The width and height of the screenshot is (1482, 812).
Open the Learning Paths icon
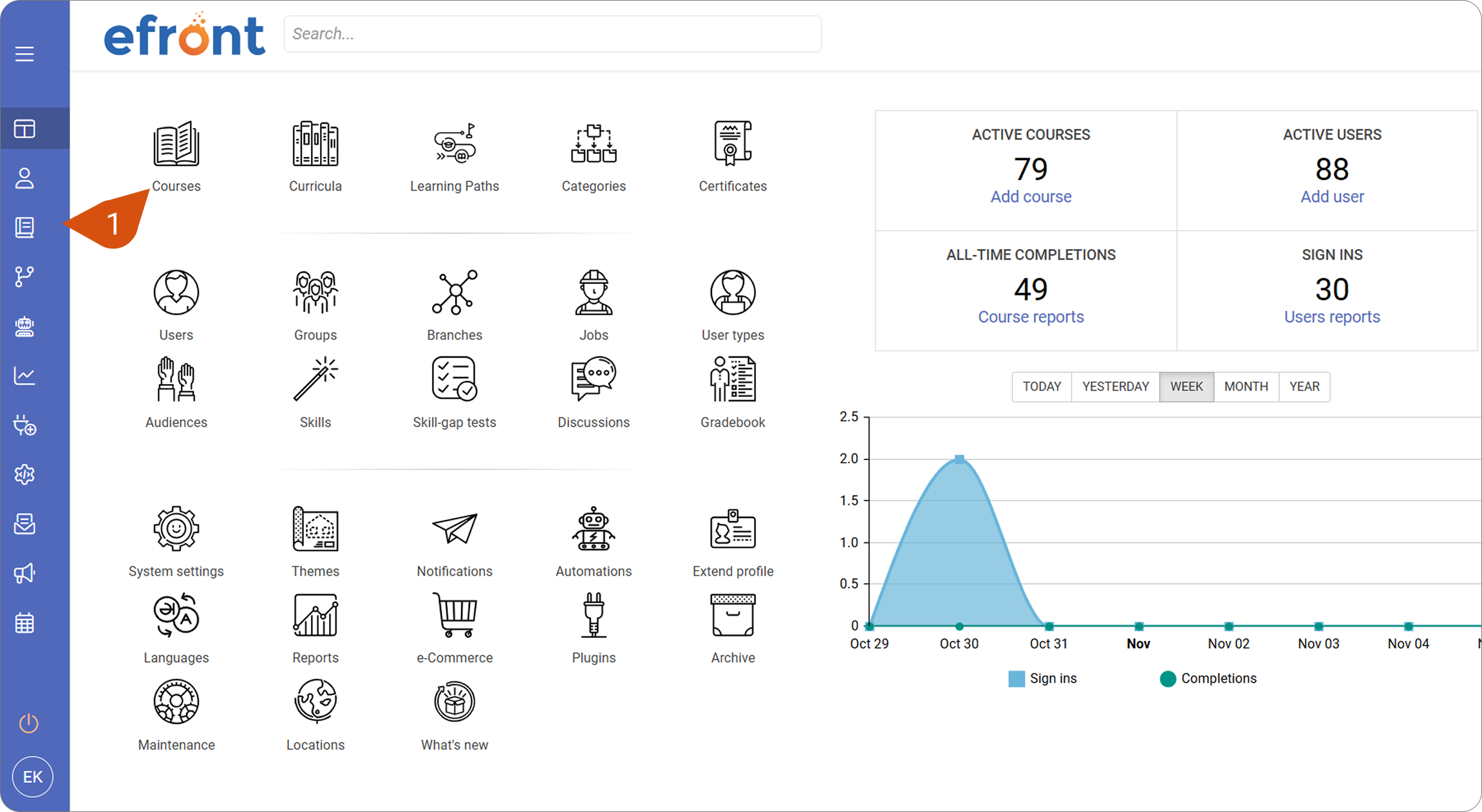coord(455,143)
